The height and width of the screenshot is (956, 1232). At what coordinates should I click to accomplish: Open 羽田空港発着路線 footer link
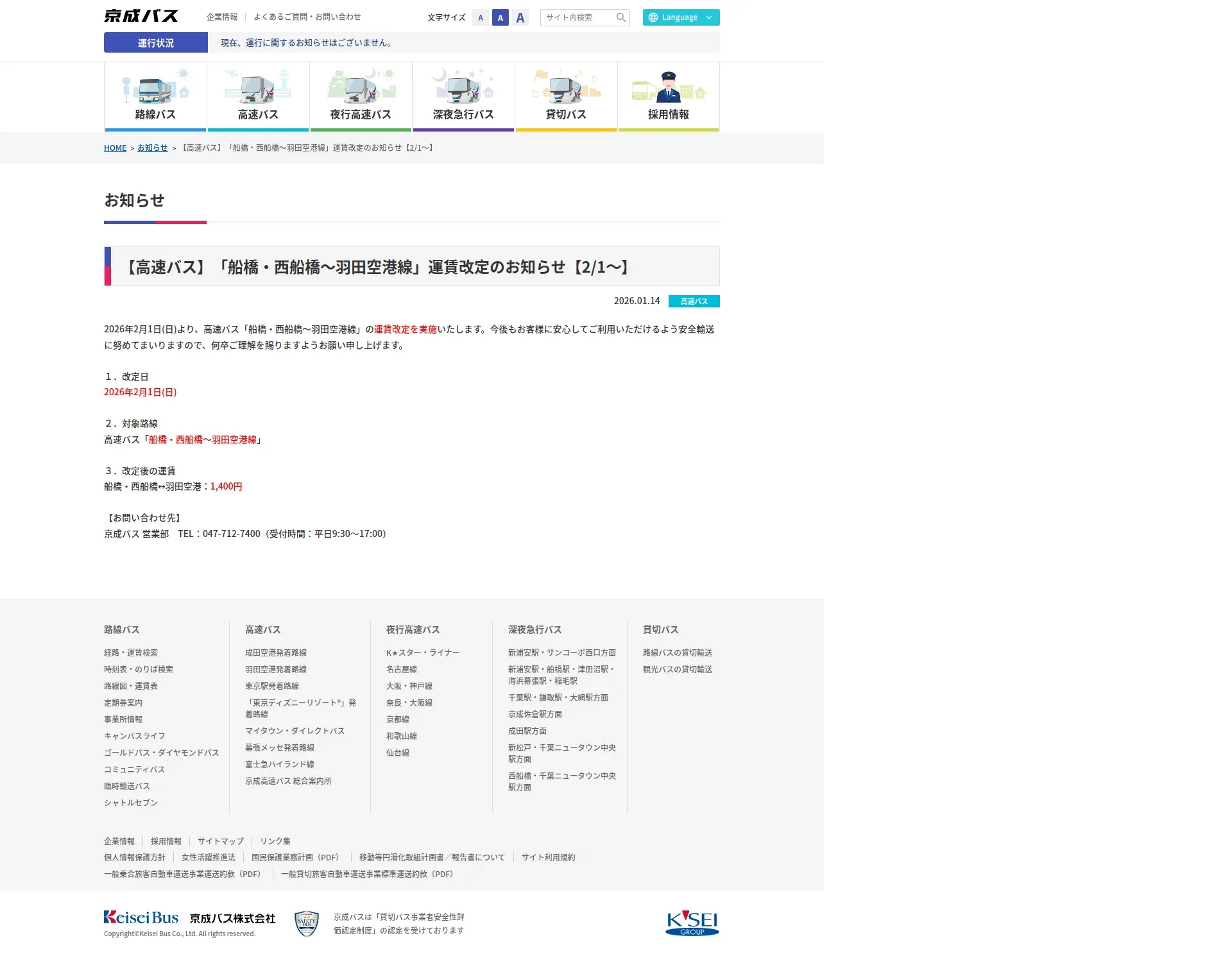point(275,669)
